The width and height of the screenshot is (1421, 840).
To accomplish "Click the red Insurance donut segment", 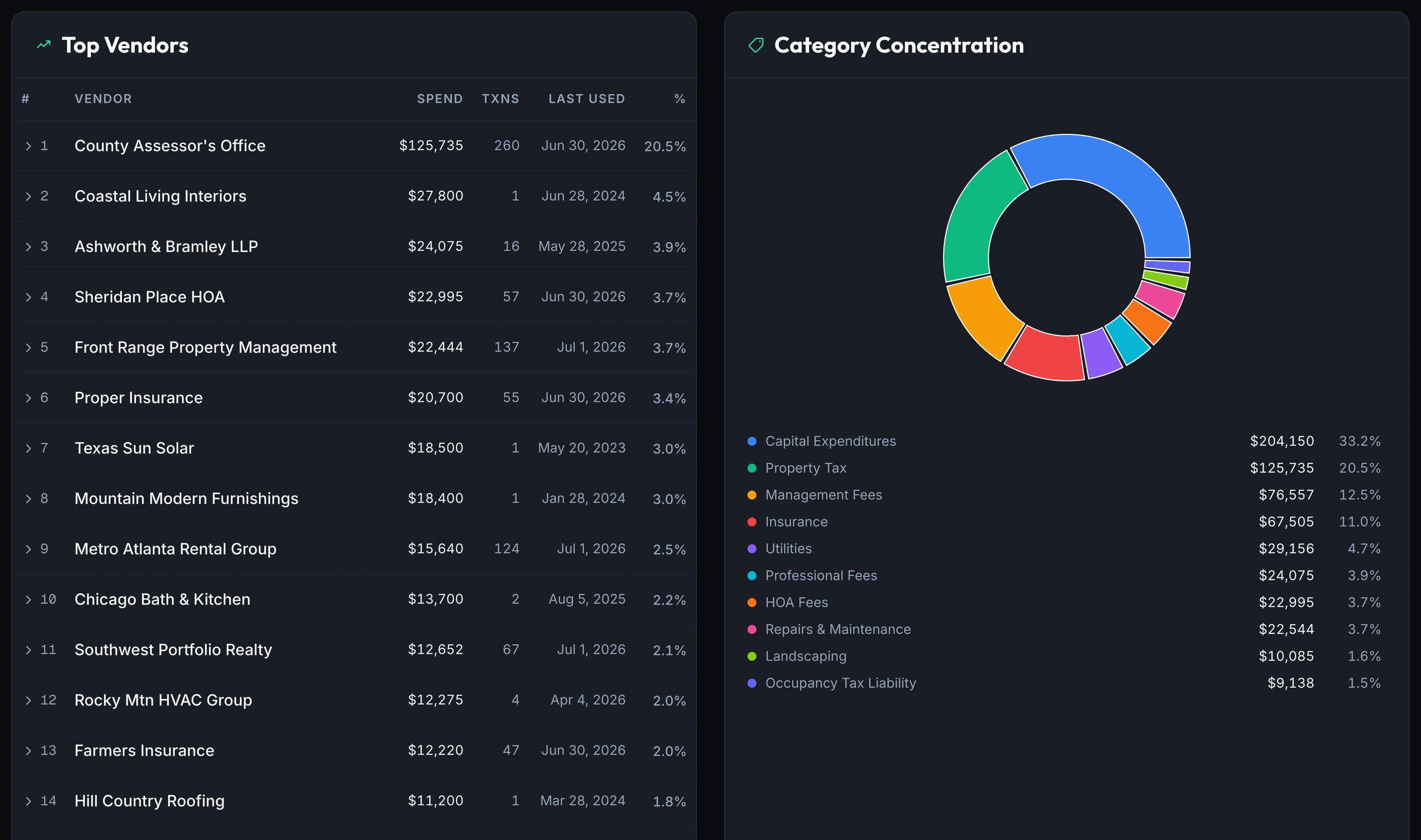I will click(x=1047, y=356).
